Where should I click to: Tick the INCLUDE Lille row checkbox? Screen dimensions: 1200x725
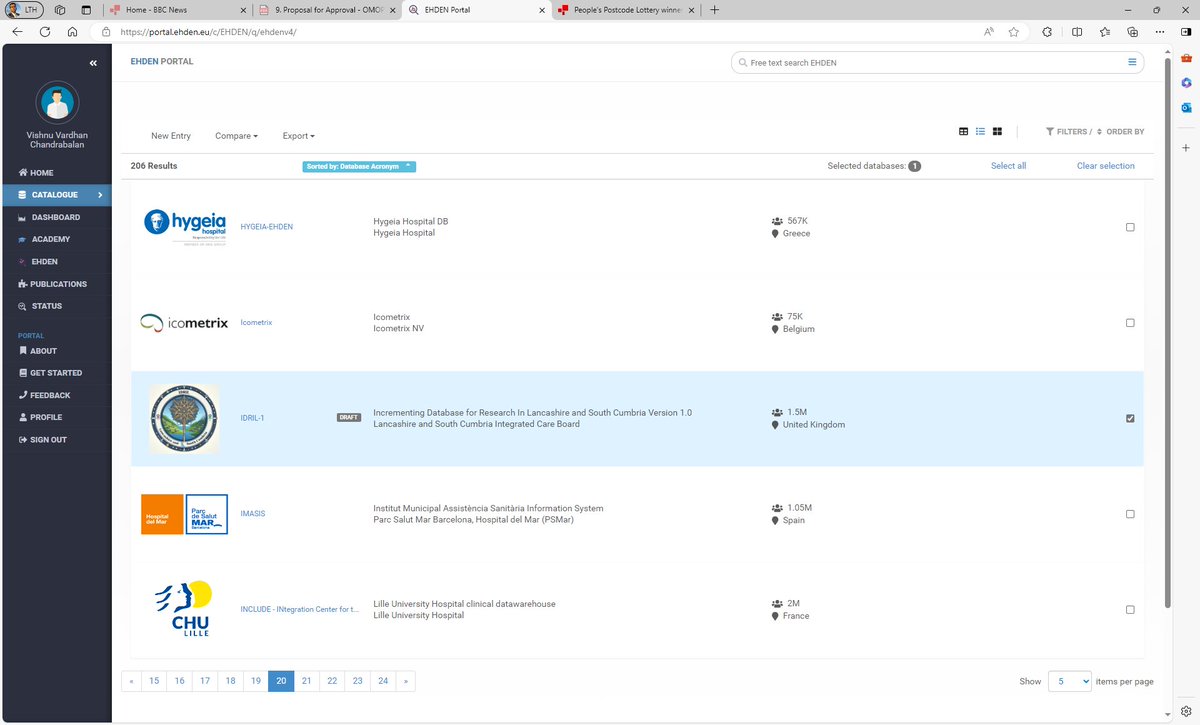(1130, 609)
